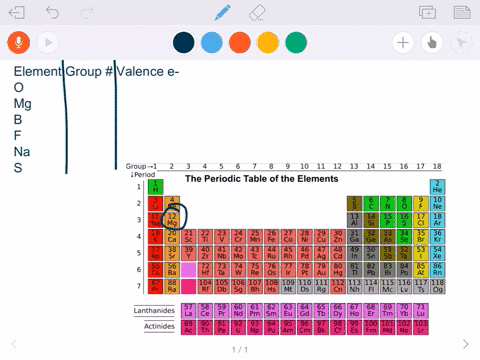Click the 71 Lu lutetium cell
Image resolution: width=480 pixels, height=360 pixels.
point(421,311)
